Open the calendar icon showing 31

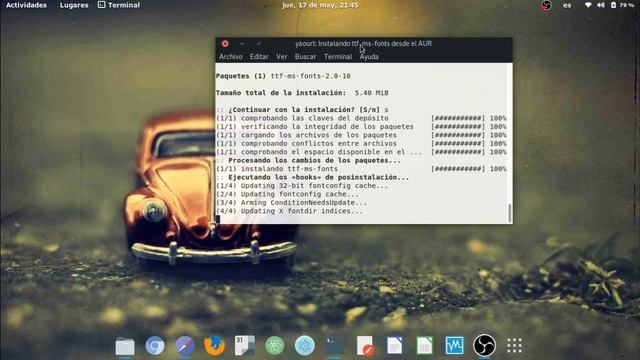245,346
